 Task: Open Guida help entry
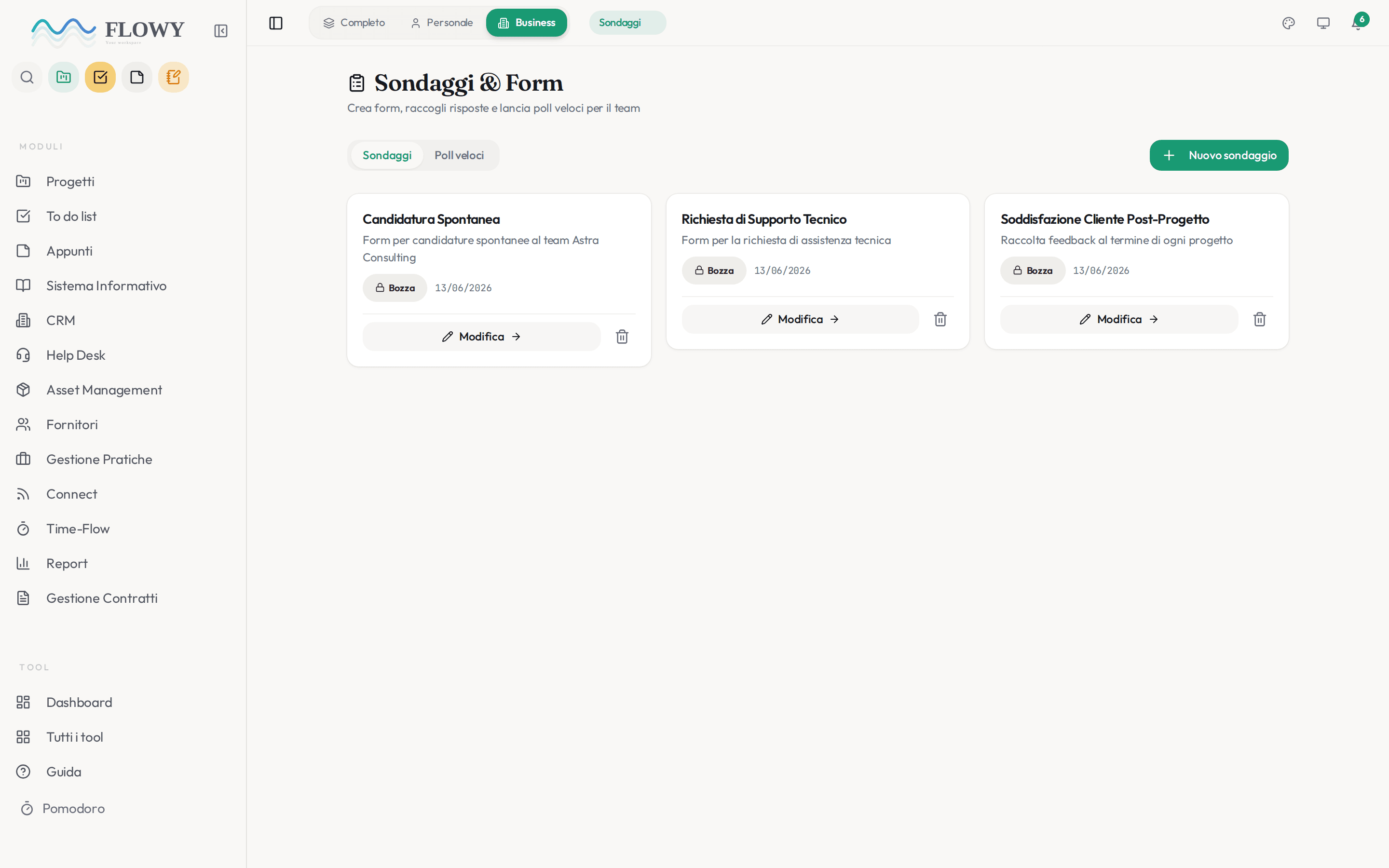point(123,772)
